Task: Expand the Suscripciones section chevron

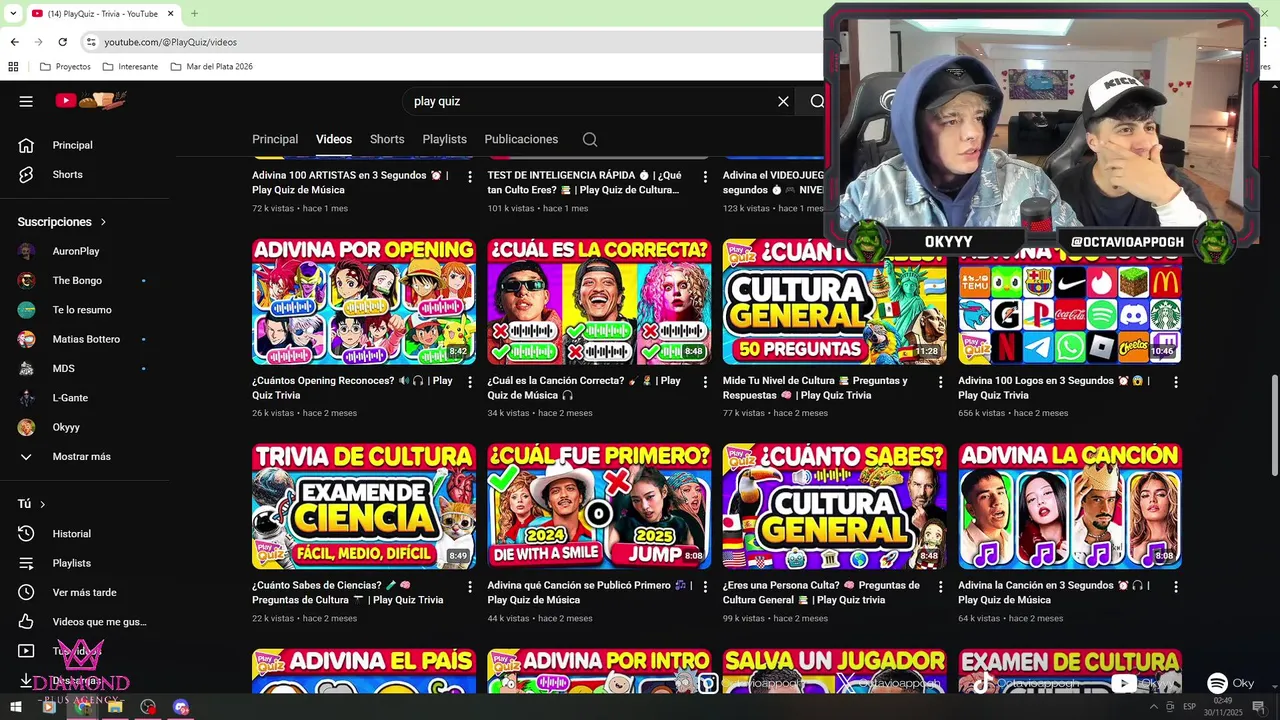Action: [x=103, y=222]
